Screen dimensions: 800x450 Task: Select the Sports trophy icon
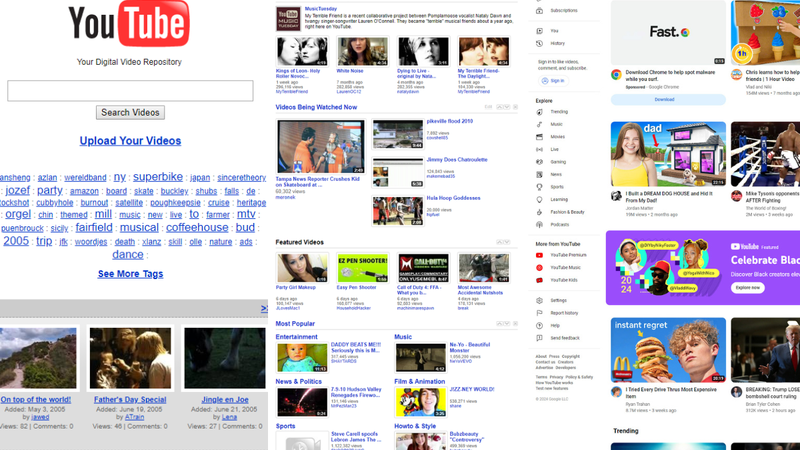pos(539,187)
